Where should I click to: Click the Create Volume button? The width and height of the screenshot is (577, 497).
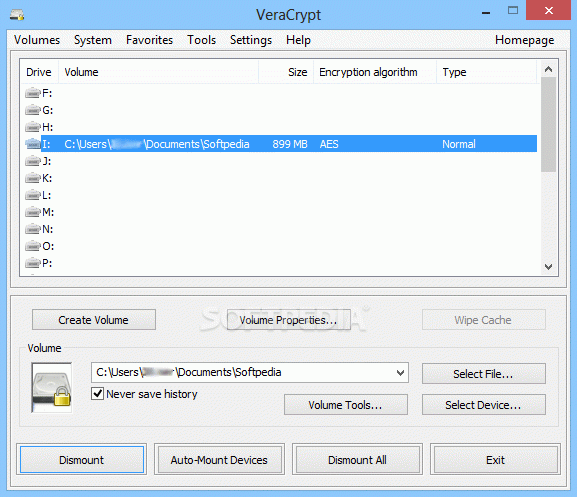click(94, 320)
